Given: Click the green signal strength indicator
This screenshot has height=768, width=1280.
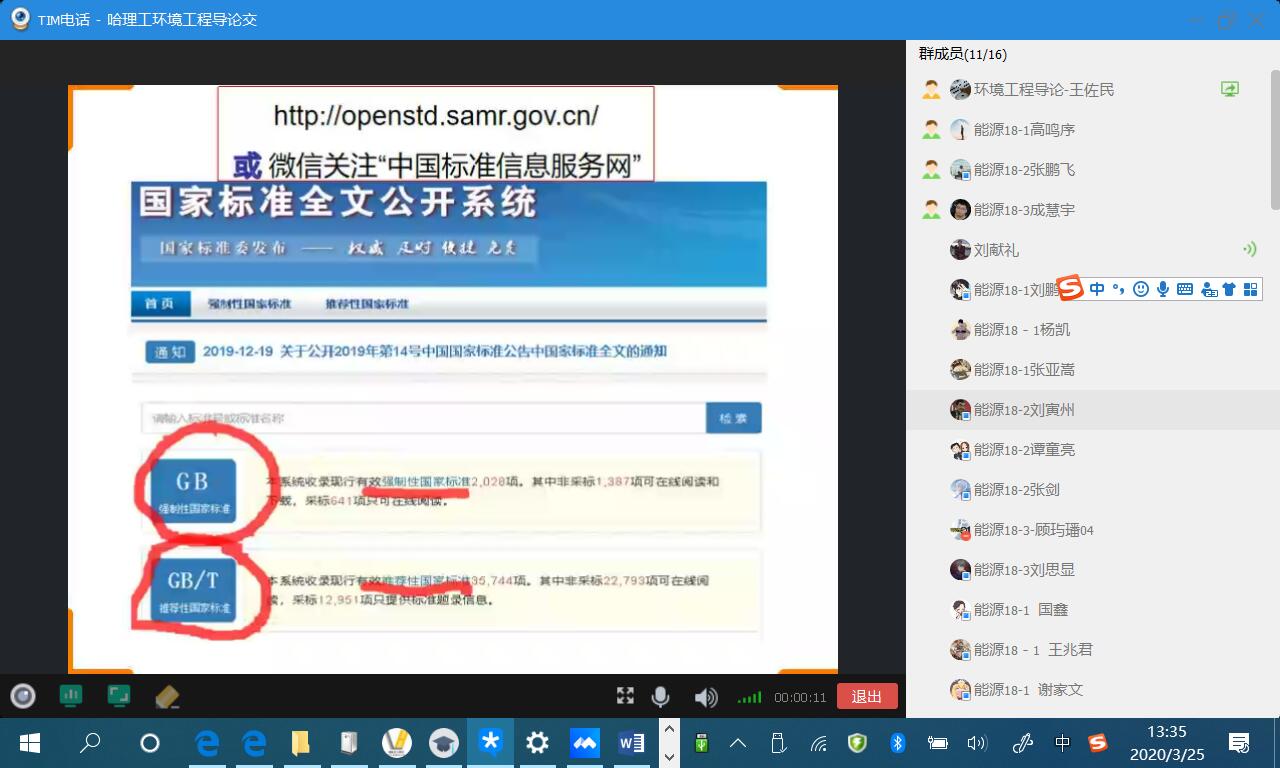Looking at the screenshot, I should [749, 698].
